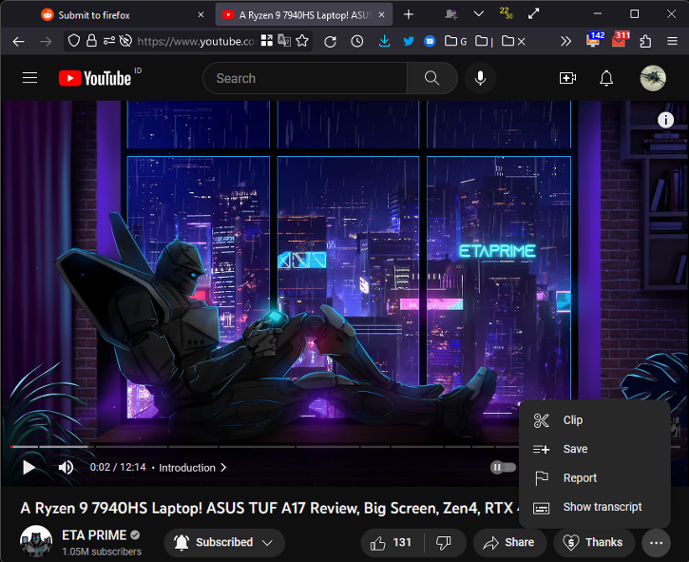Click the video title text

tap(270, 508)
